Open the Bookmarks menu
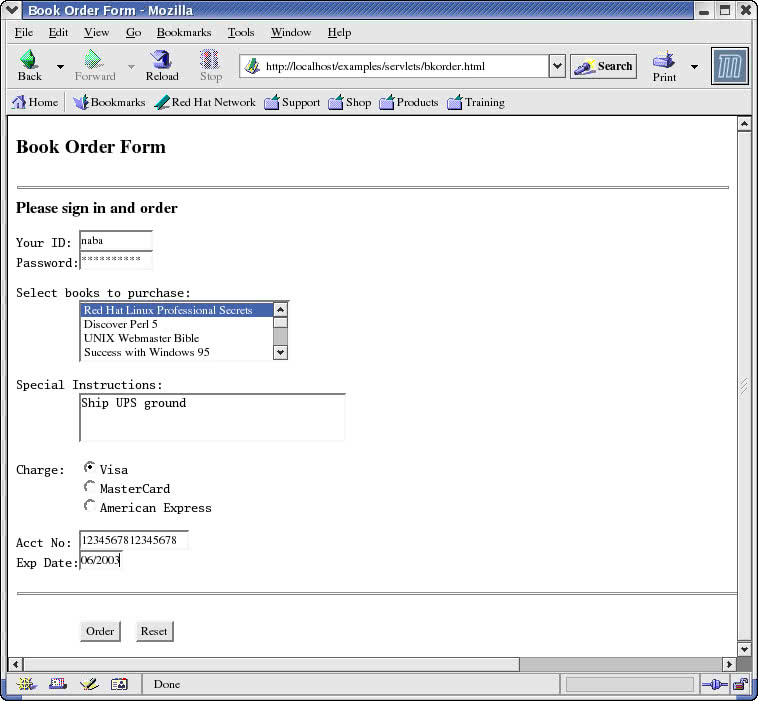 coord(184,32)
